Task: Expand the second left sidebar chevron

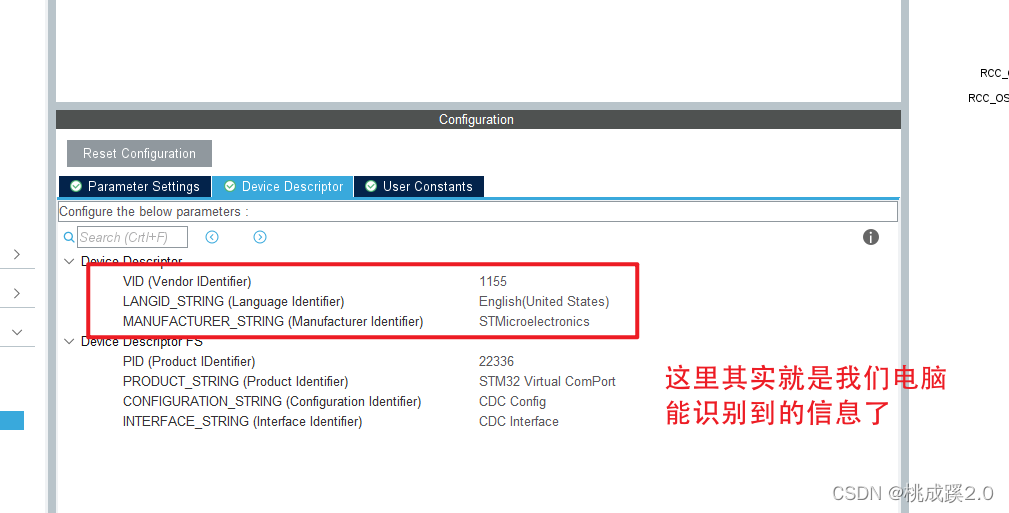Action: point(17,293)
